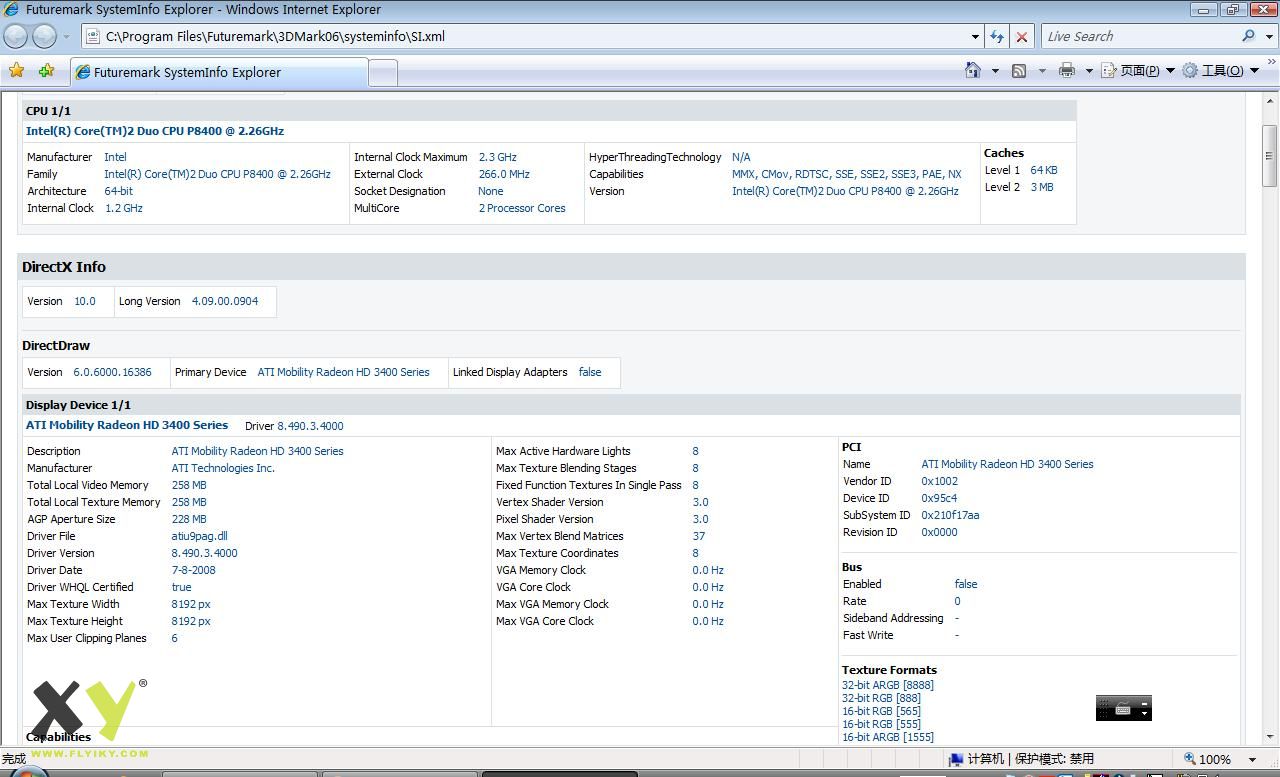
Task: Open a new blank tab button
Action: tap(383, 72)
